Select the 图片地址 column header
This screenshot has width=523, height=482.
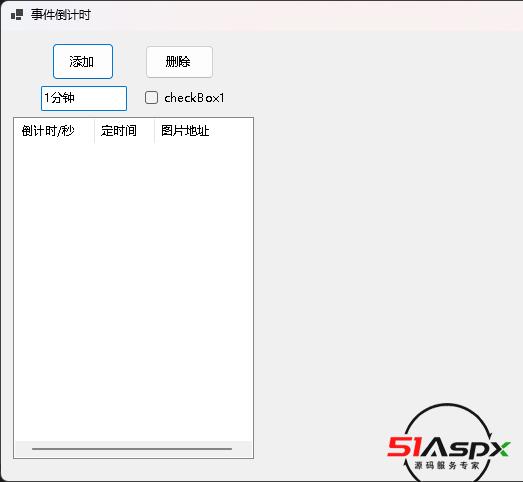click(x=185, y=131)
